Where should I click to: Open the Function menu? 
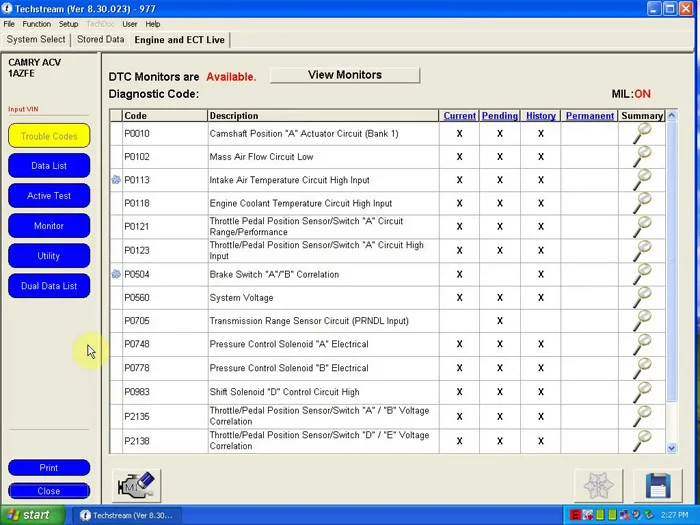[37, 24]
